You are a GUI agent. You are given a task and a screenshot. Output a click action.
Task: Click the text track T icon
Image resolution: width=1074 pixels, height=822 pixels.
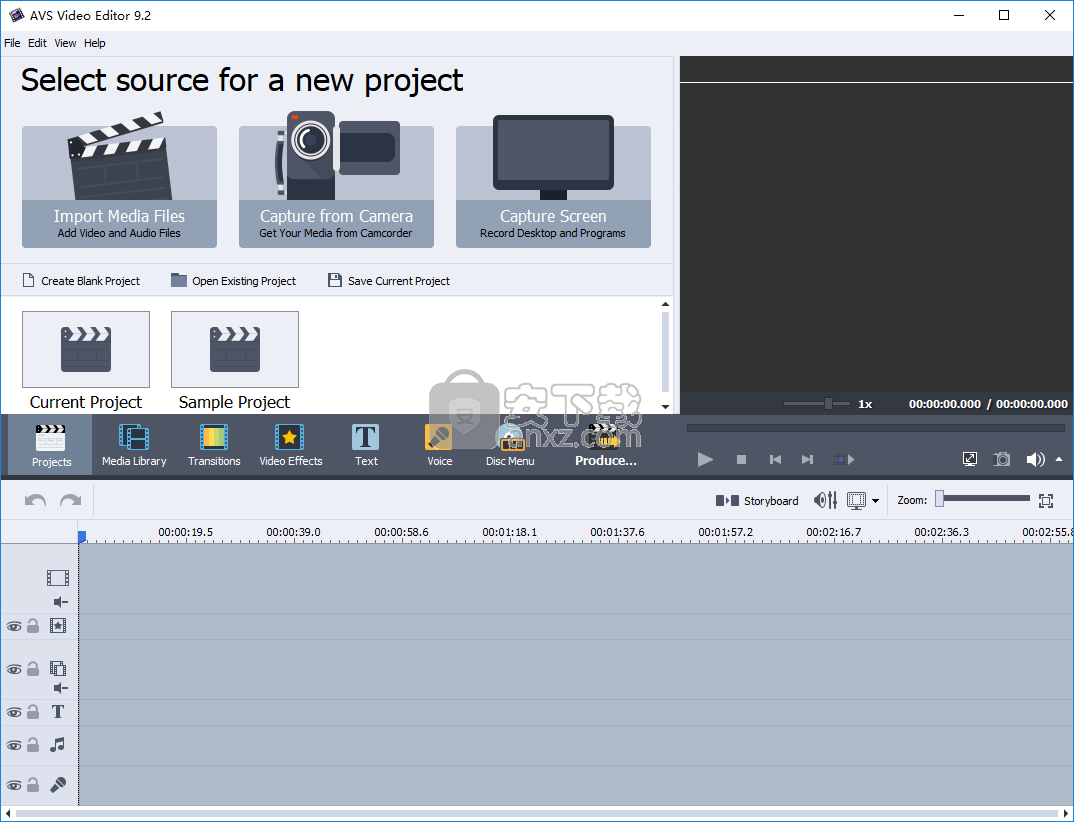(x=58, y=712)
